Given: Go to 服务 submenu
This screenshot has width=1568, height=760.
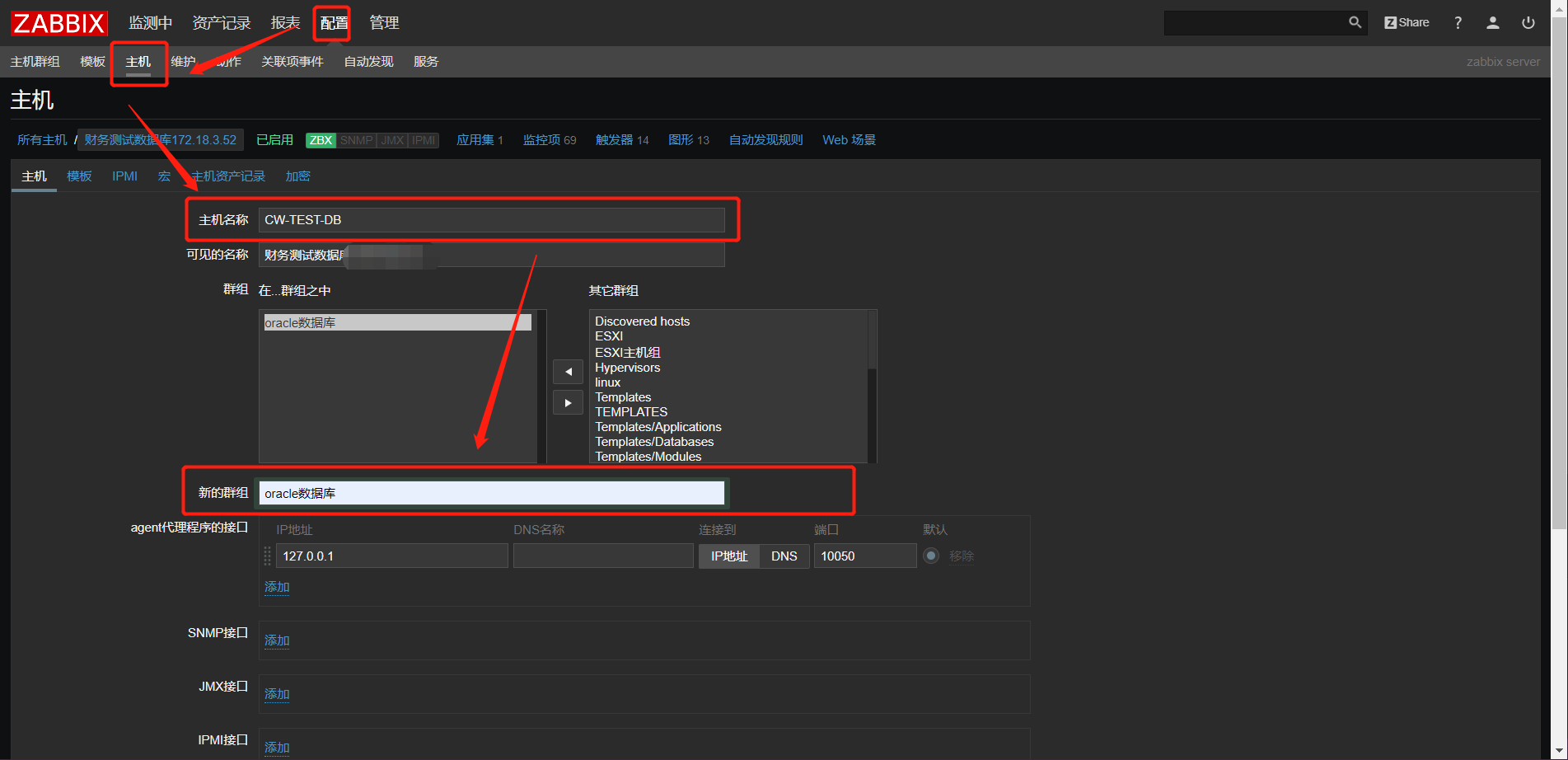Looking at the screenshot, I should pos(426,62).
